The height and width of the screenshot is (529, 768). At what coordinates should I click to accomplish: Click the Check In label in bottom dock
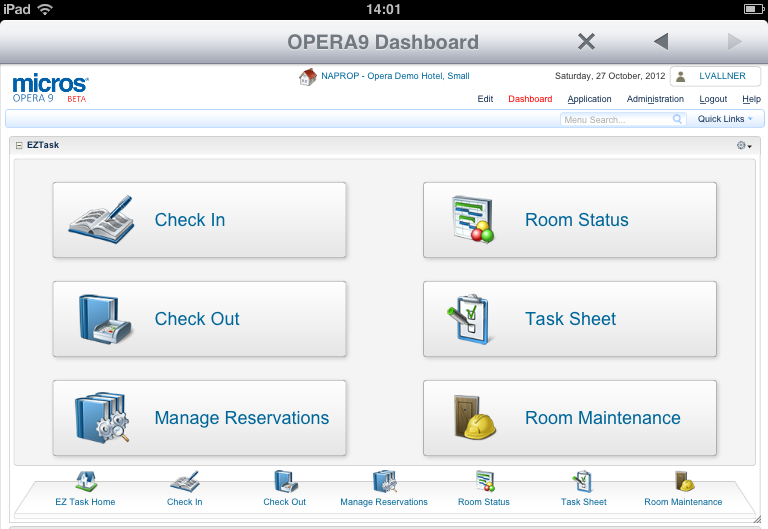(x=185, y=502)
